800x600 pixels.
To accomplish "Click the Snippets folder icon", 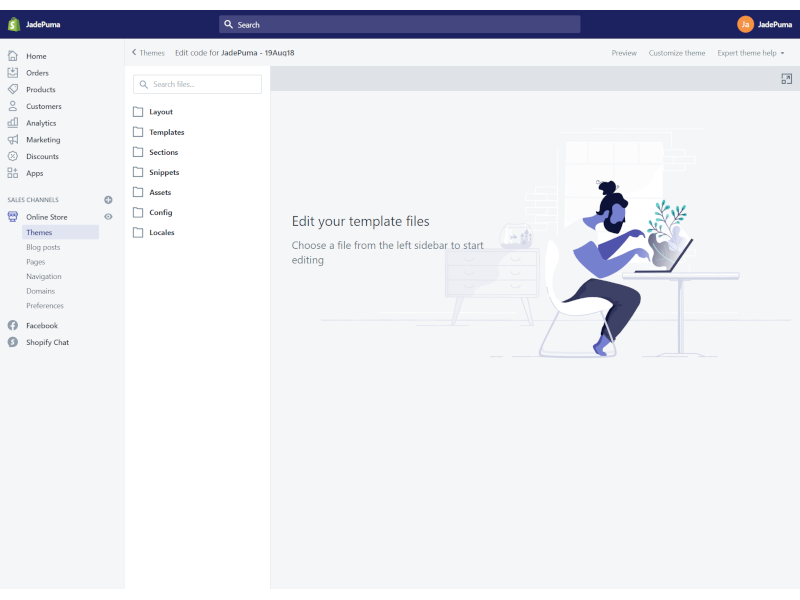I will (x=138, y=172).
